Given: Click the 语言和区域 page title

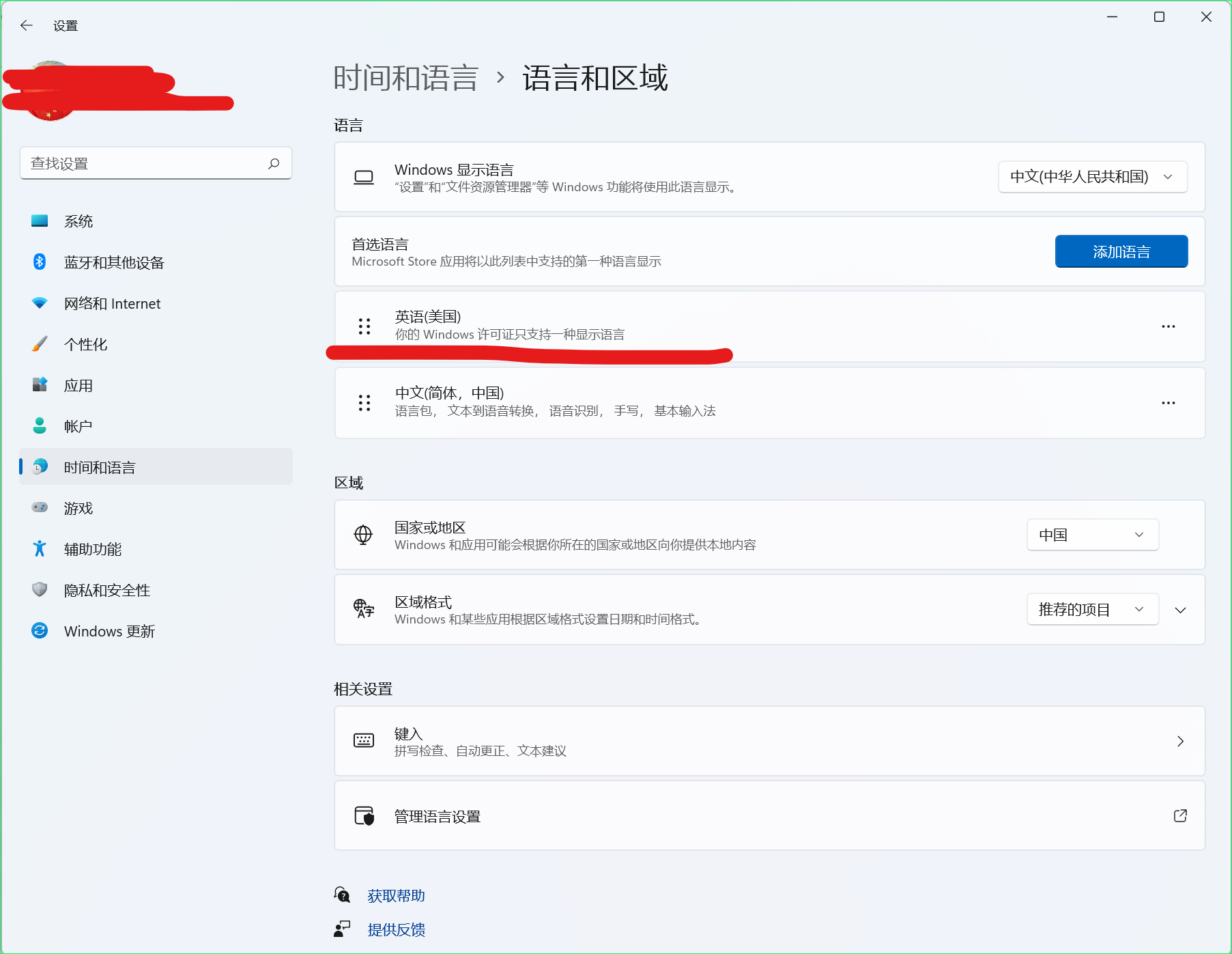Looking at the screenshot, I should pyautogui.click(x=595, y=77).
